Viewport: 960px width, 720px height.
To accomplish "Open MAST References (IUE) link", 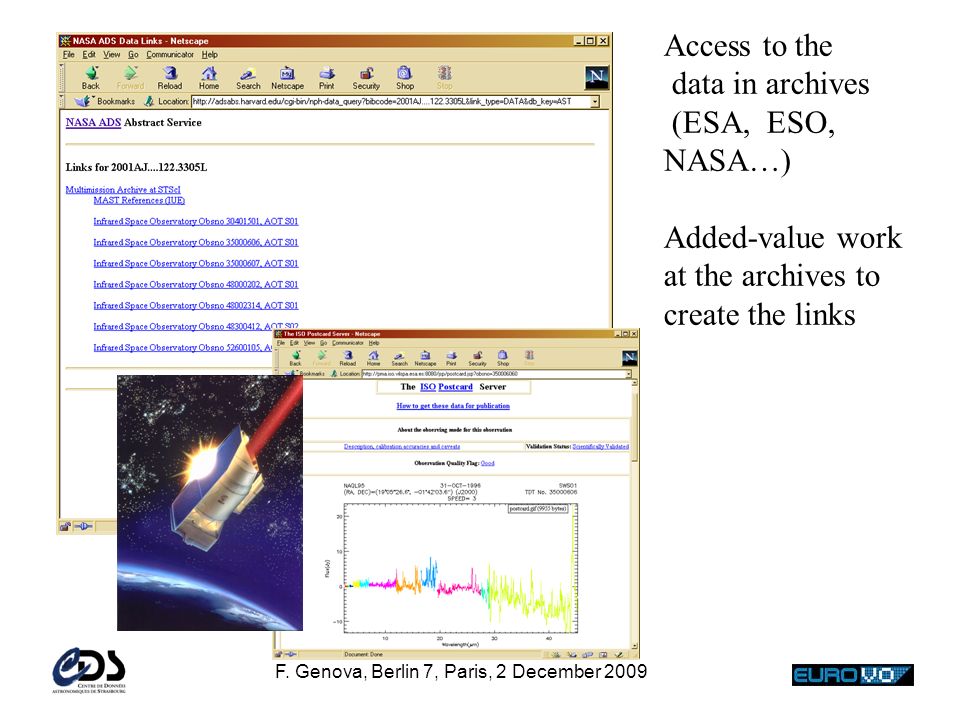I will pos(139,200).
